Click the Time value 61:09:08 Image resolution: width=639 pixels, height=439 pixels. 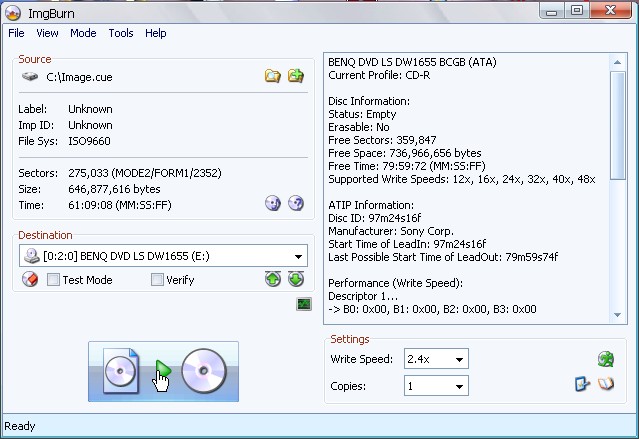tap(90, 205)
